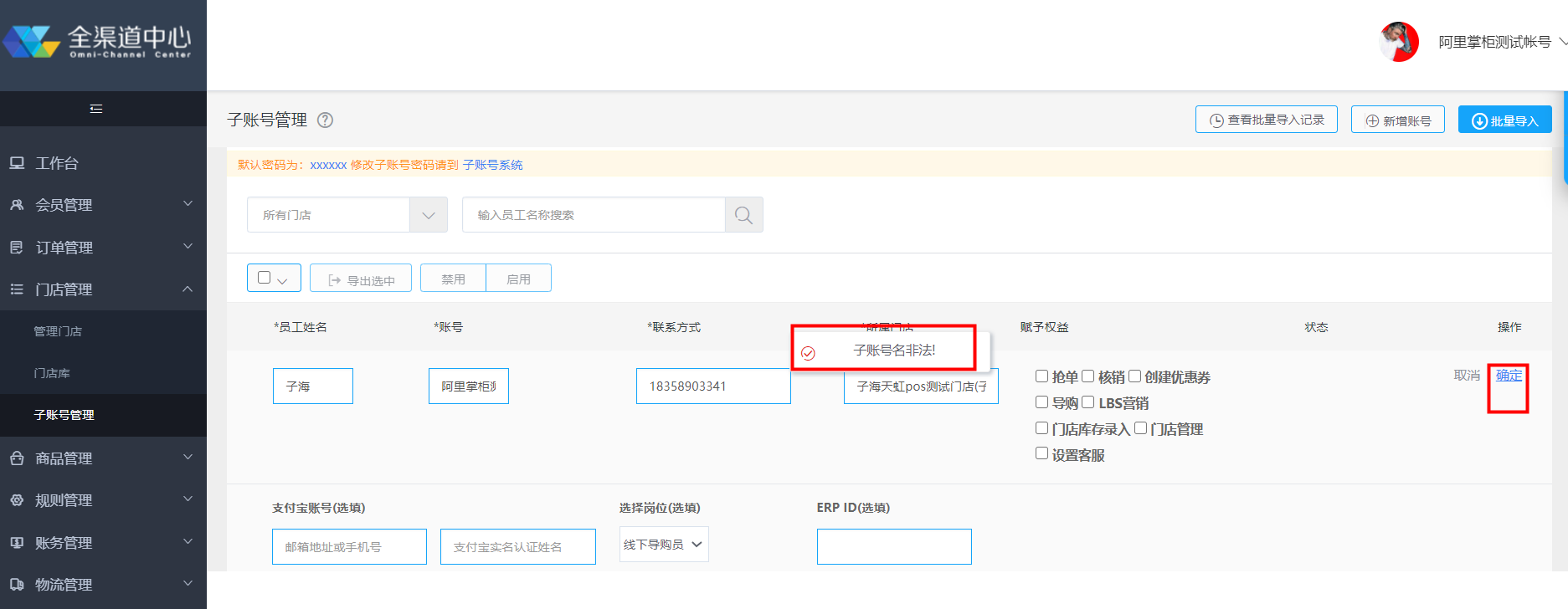This screenshot has width=1568, height=609.
Task: Open the 线下导购员 position dropdown
Action: (663, 545)
